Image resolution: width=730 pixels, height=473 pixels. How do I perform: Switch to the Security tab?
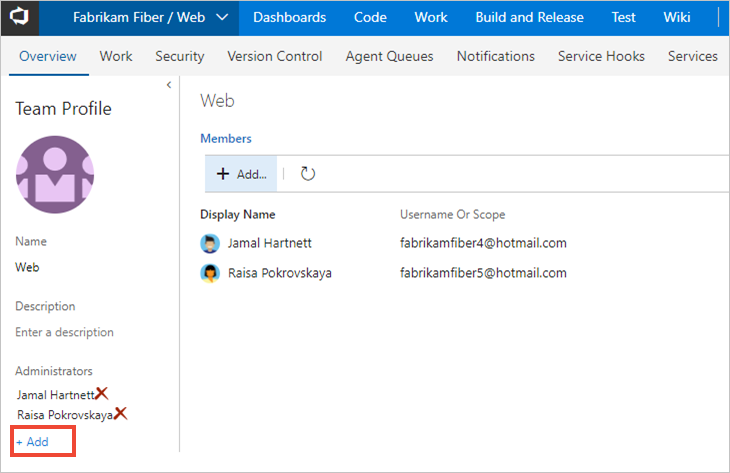pyautogui.click(x=180, y=56)
